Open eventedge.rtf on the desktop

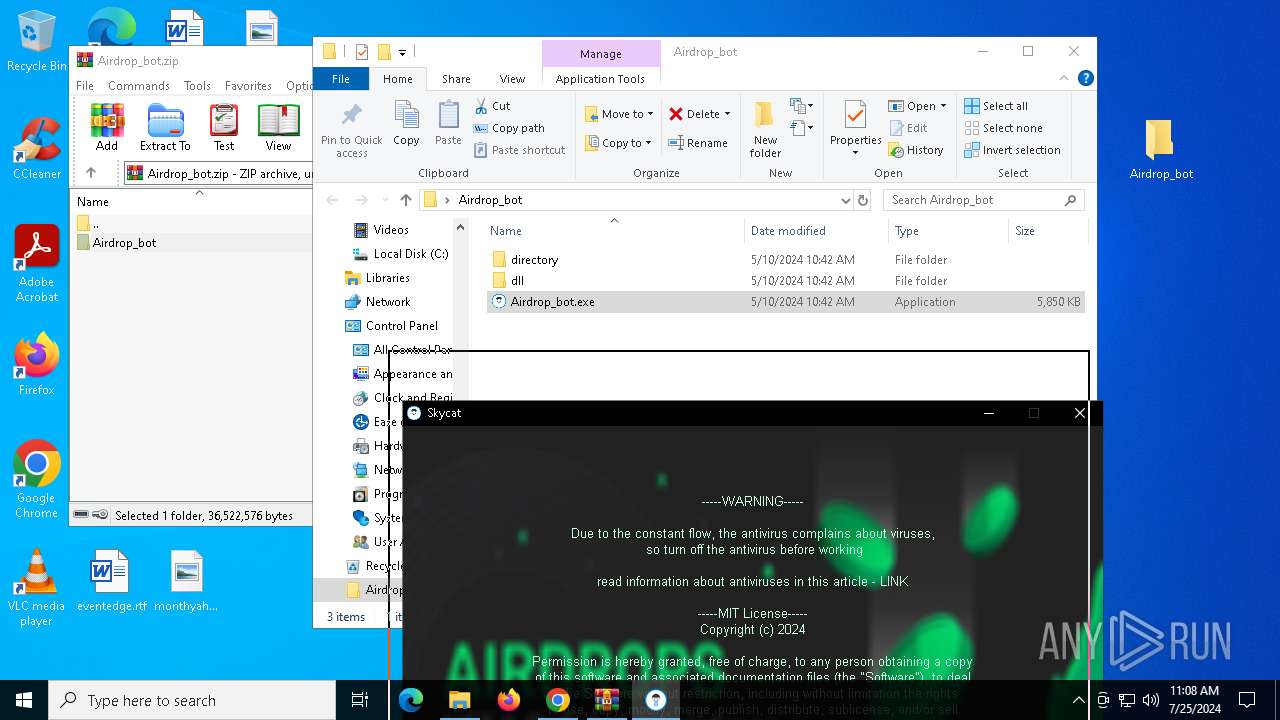click(x=111, y=580)
